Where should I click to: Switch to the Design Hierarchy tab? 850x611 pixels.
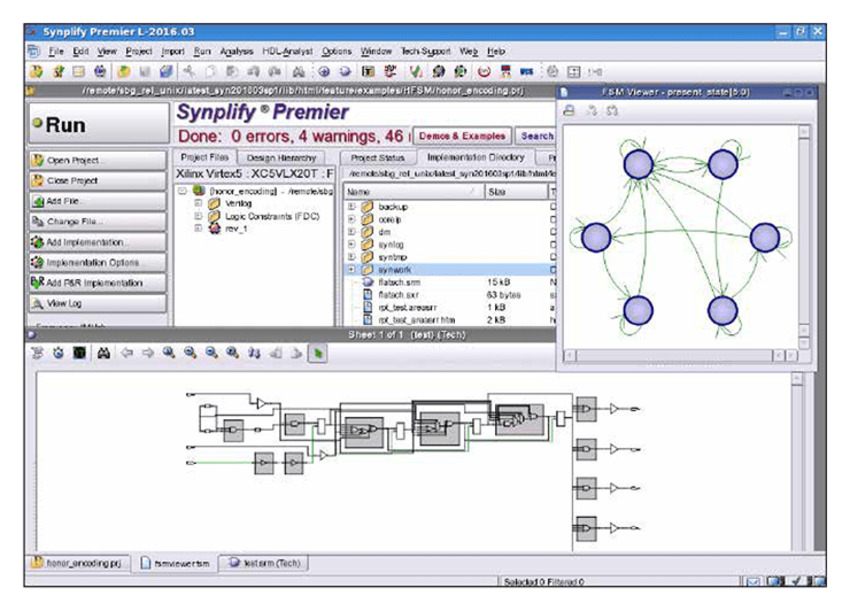281,157
